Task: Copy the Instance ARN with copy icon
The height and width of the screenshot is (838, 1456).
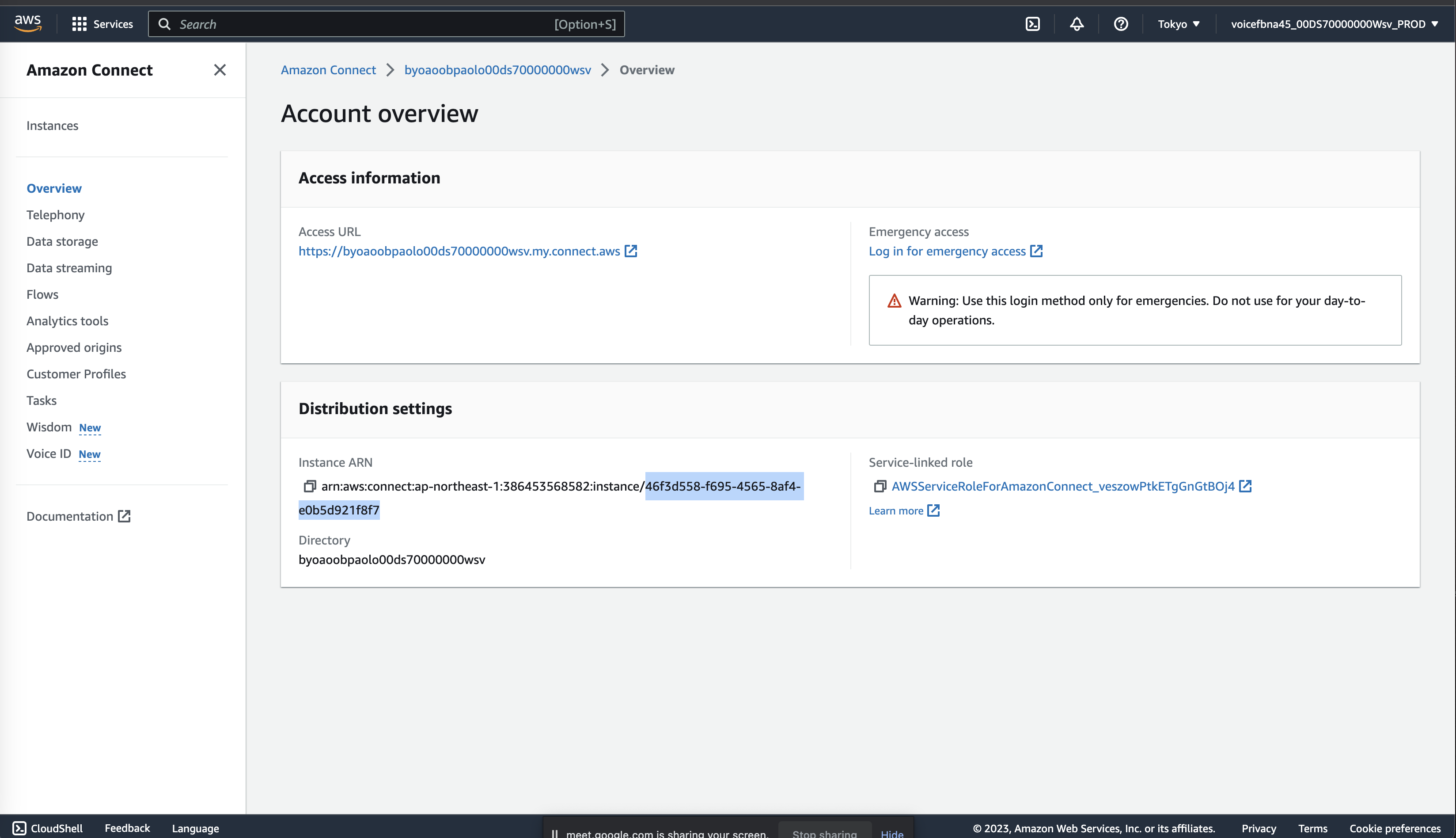Action: 310,486
